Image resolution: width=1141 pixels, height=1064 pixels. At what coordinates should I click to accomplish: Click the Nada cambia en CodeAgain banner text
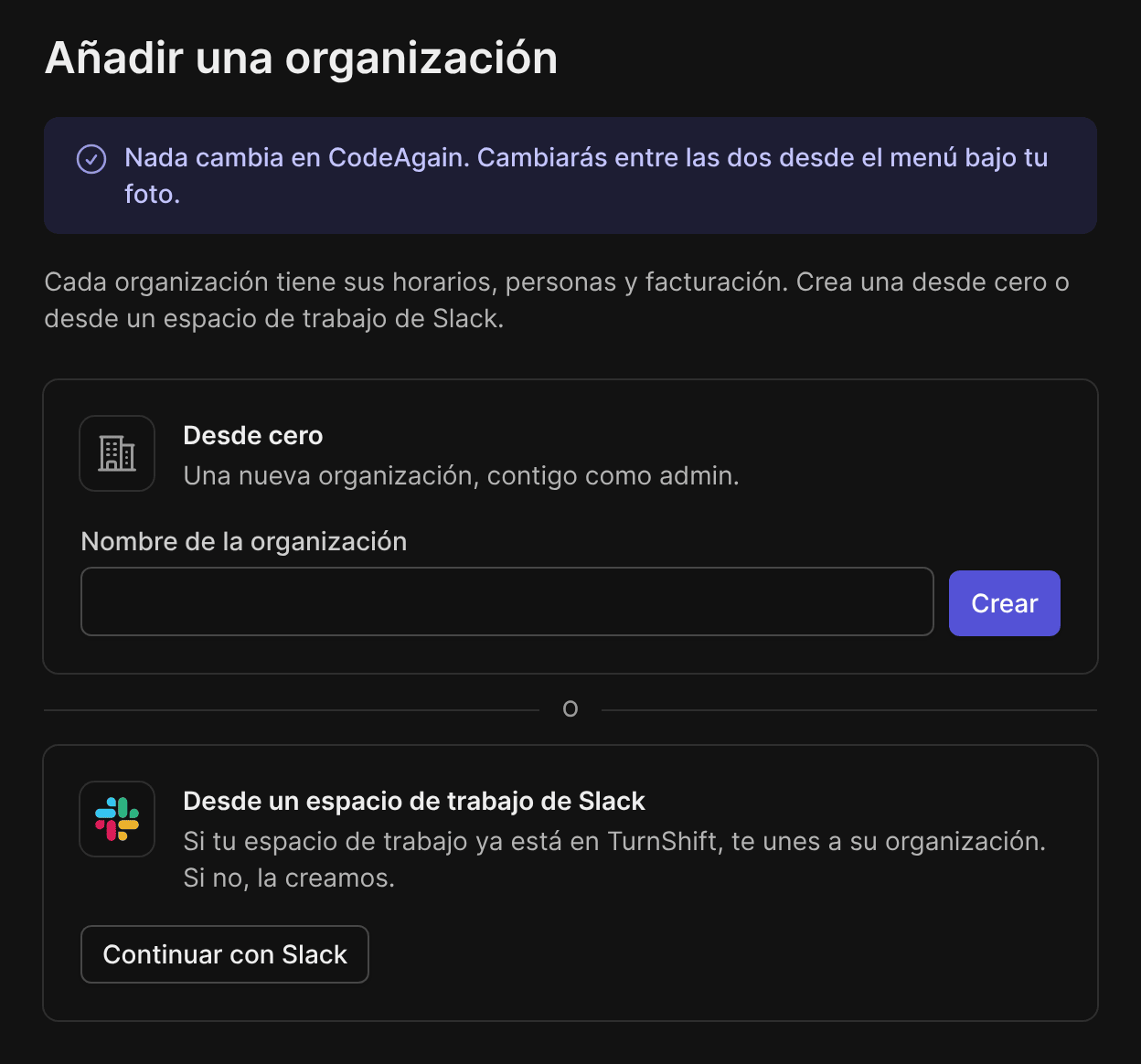point(586,176)
